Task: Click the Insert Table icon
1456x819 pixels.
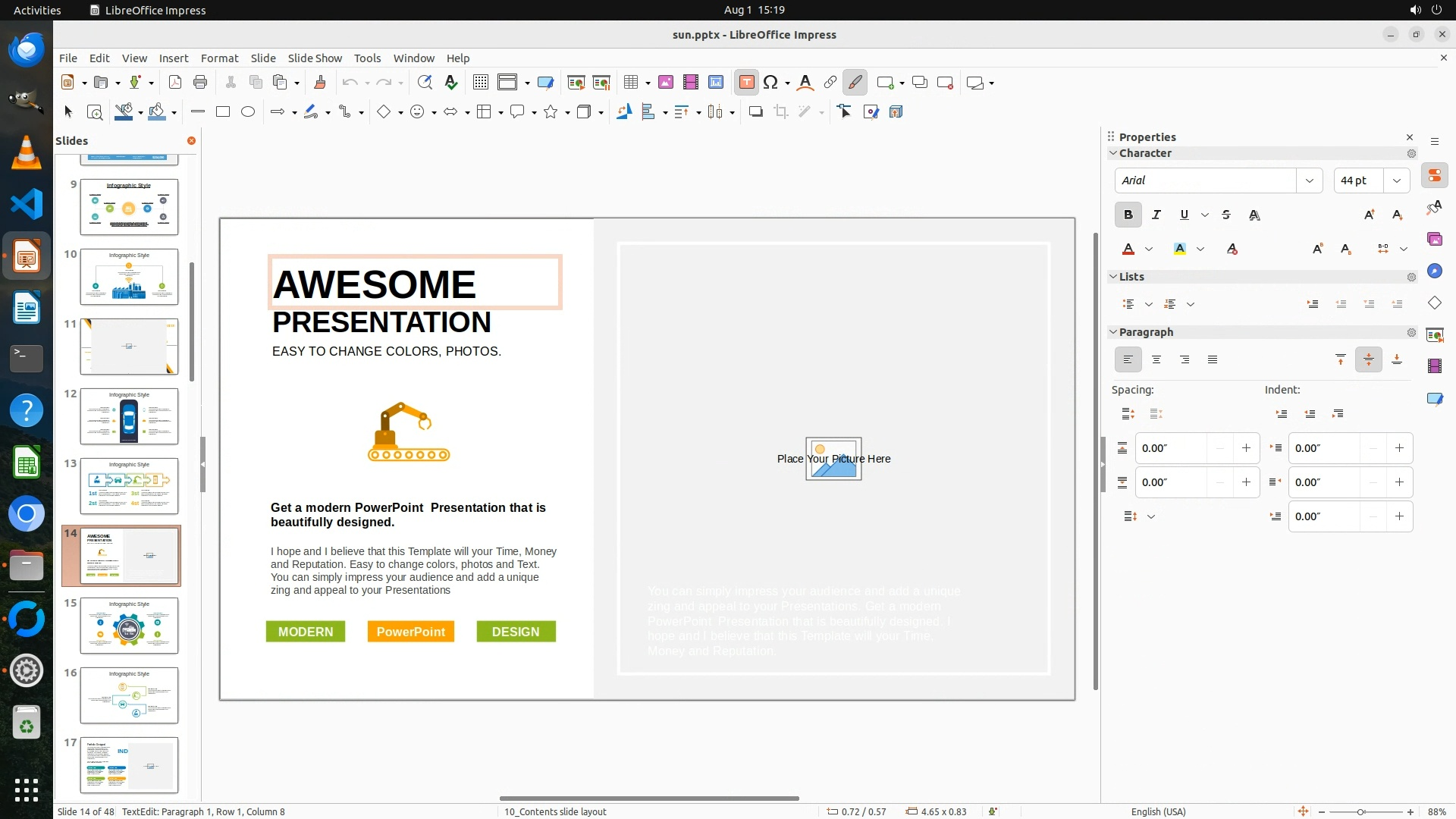Action: 630,83
